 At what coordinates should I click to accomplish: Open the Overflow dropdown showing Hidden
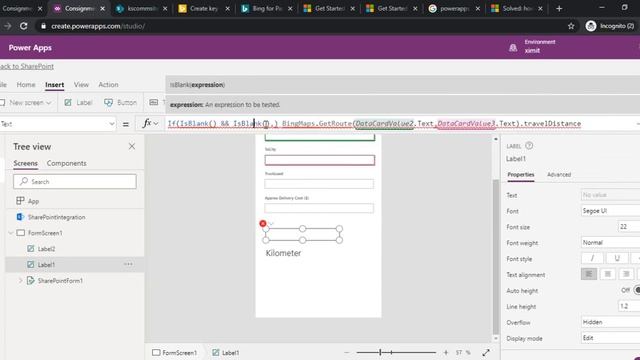611,322
